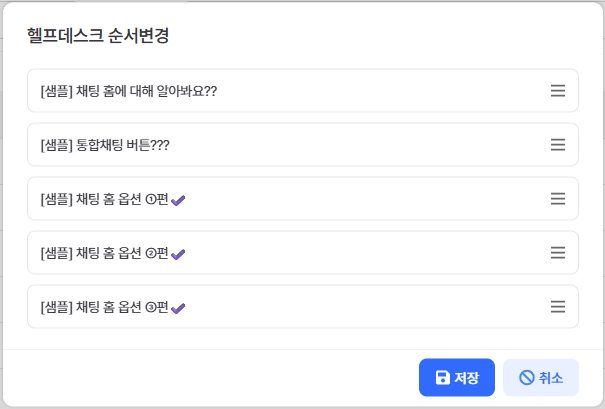This screenshot has width=605, height=409.
Task: Click the [샘플] prefix on 통합채팅 버튼 row
Action: pyautogui.click(x=56, y=145)
